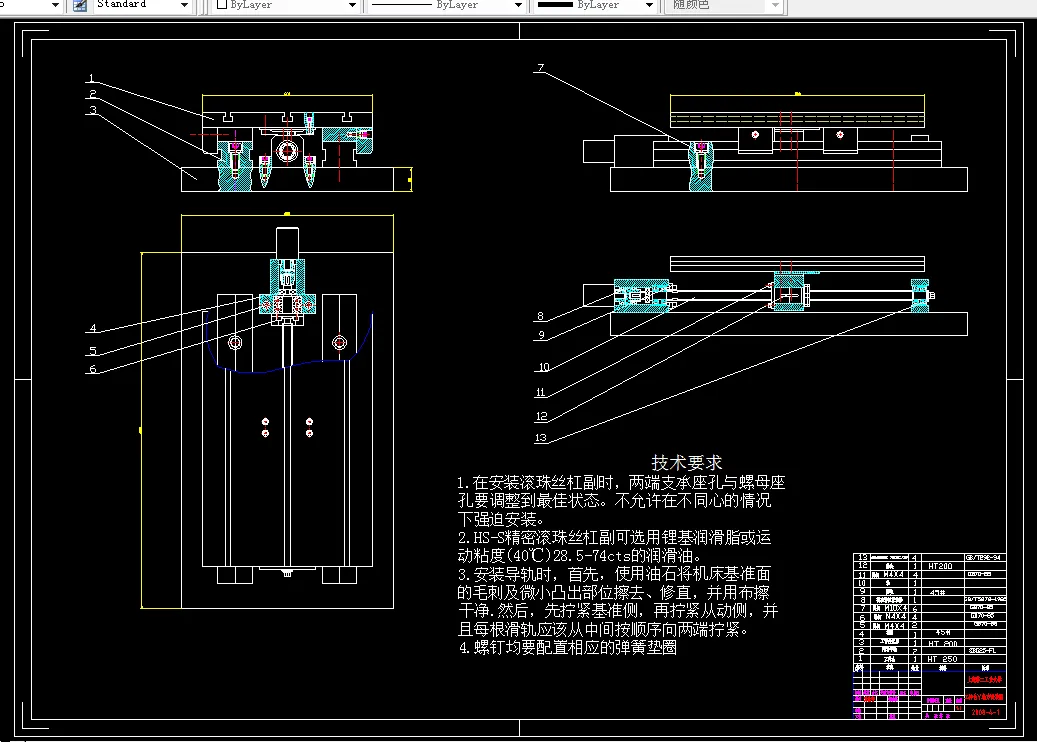Click the text style manager icon beside Standard
The height and width of the screenshot is (742, 1037).
click(77, 6)
